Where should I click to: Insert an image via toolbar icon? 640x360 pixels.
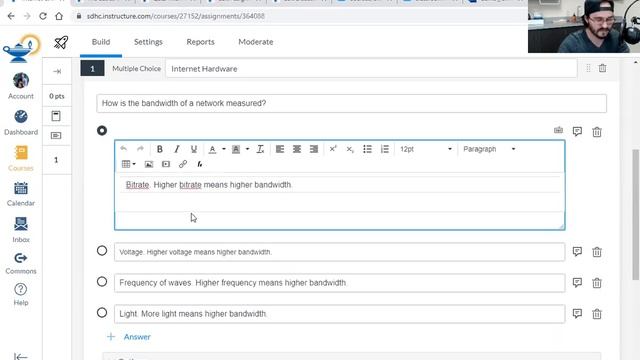click(149, 164)
